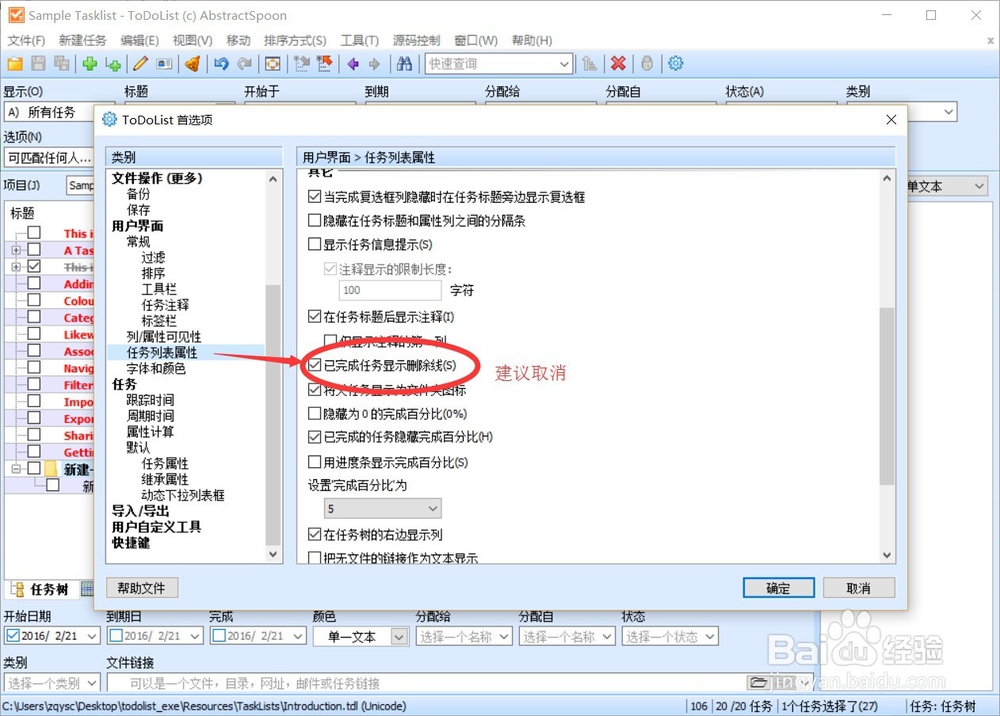Select the New Task green plus icon

(89, 63)
